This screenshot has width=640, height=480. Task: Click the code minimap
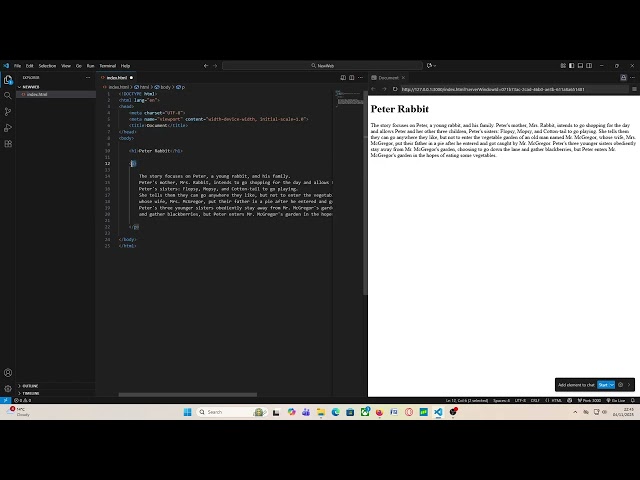point(349,99)
